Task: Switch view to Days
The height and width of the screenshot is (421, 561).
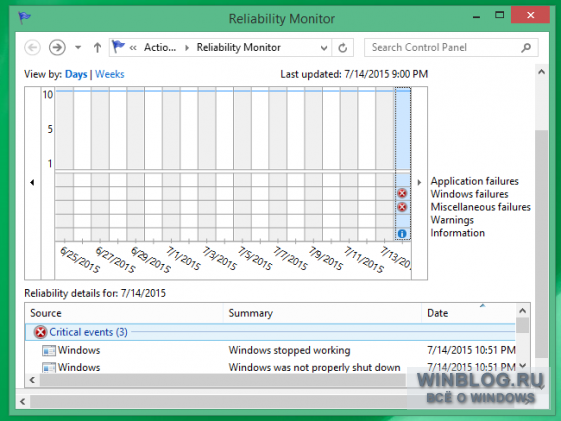Action: coord(76,74)
